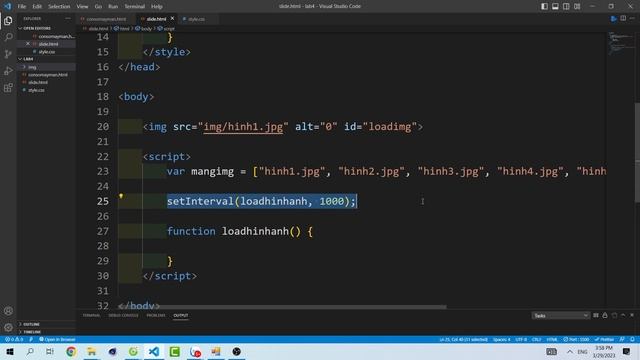This screenshot has height=360, width=640.
Task: Toggle the output scroll lock icon
Action: coord(605,316)
